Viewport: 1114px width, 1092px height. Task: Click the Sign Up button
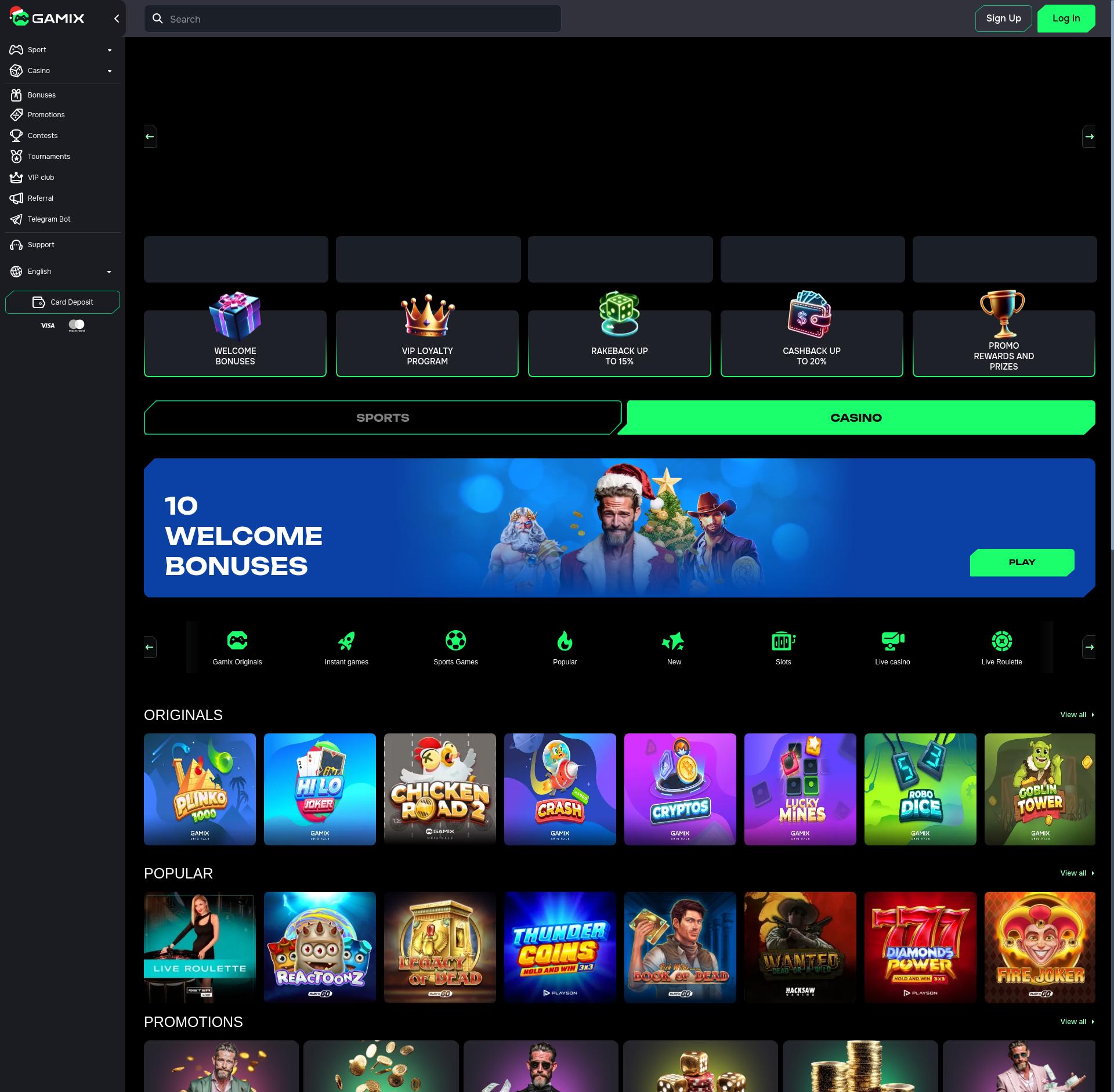click(1003, 19)
